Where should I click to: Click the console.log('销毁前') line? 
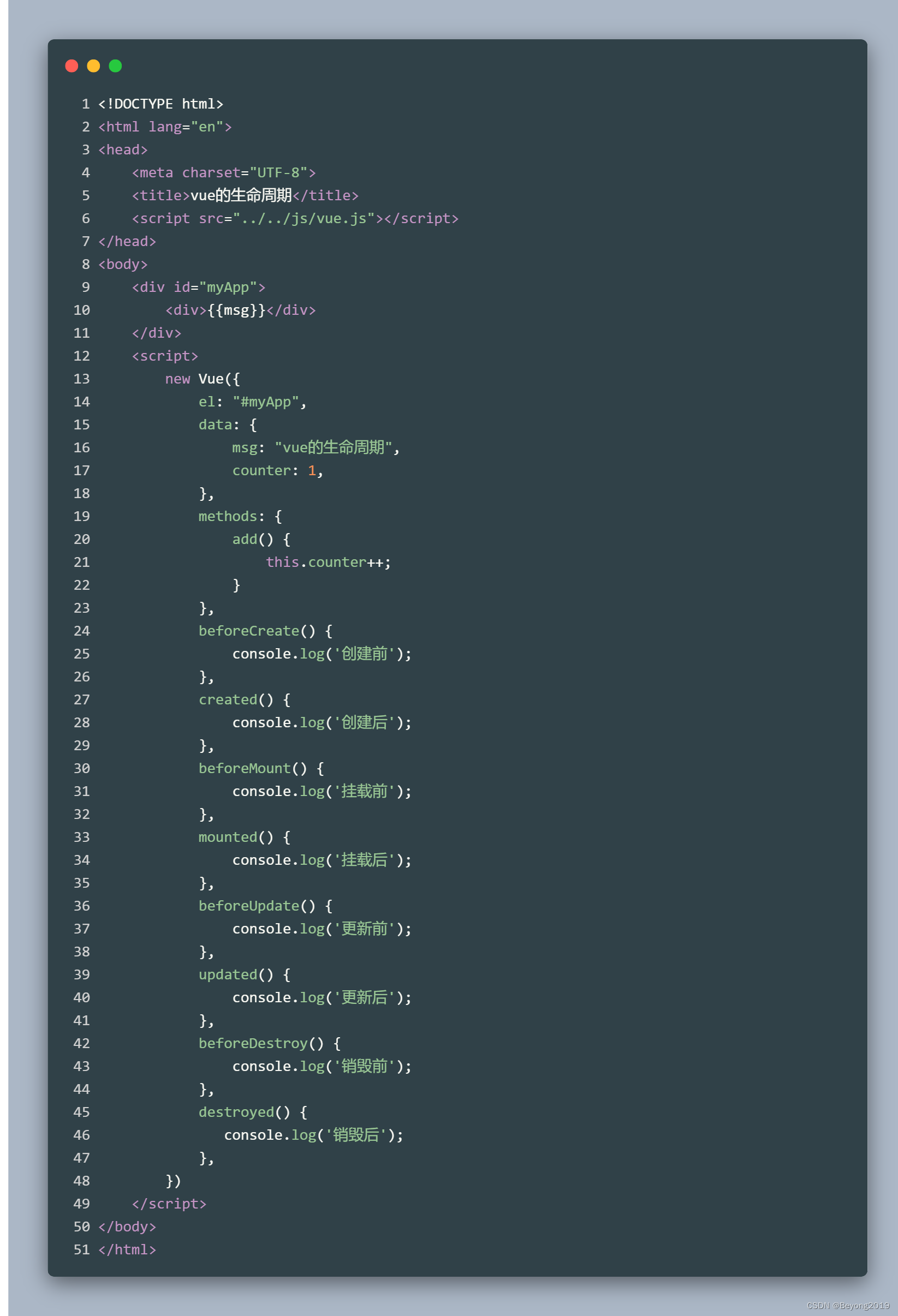[x=322, y=1067]
